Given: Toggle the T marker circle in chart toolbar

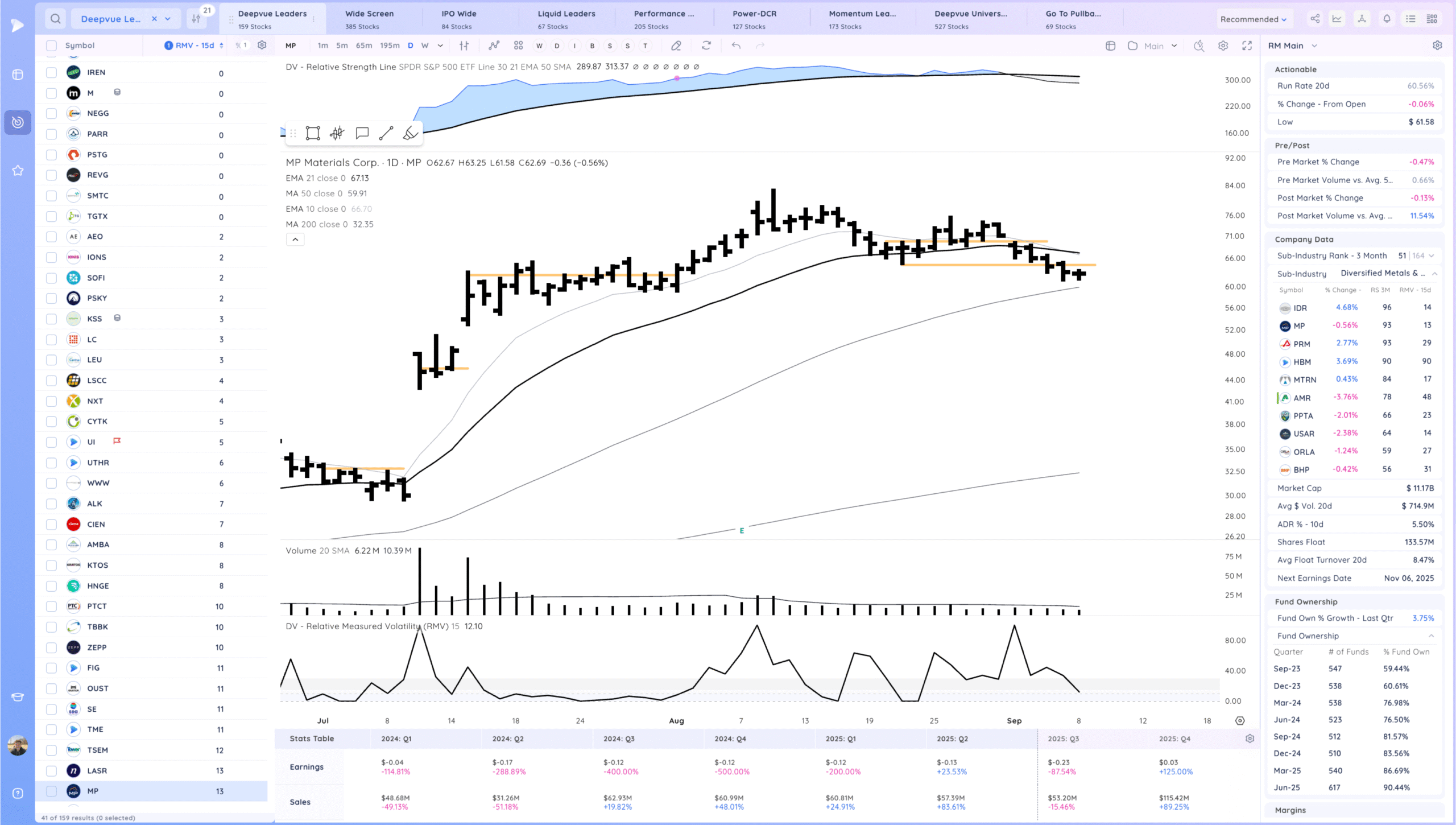Looking at the screenshot, I should tap(645, 46).
